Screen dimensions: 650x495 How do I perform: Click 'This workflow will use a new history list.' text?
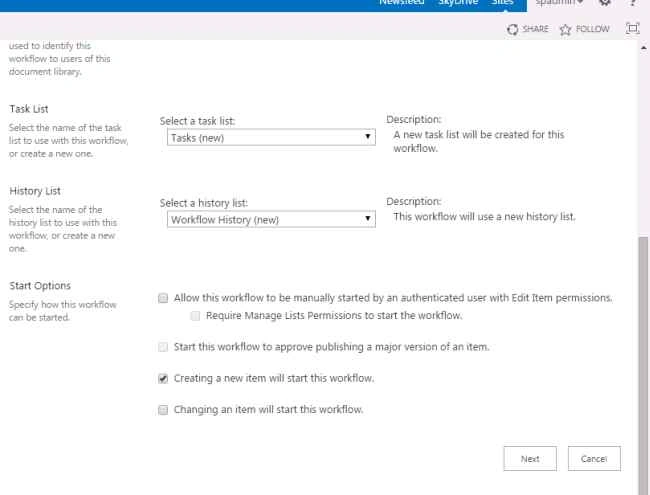click(484, 217)
